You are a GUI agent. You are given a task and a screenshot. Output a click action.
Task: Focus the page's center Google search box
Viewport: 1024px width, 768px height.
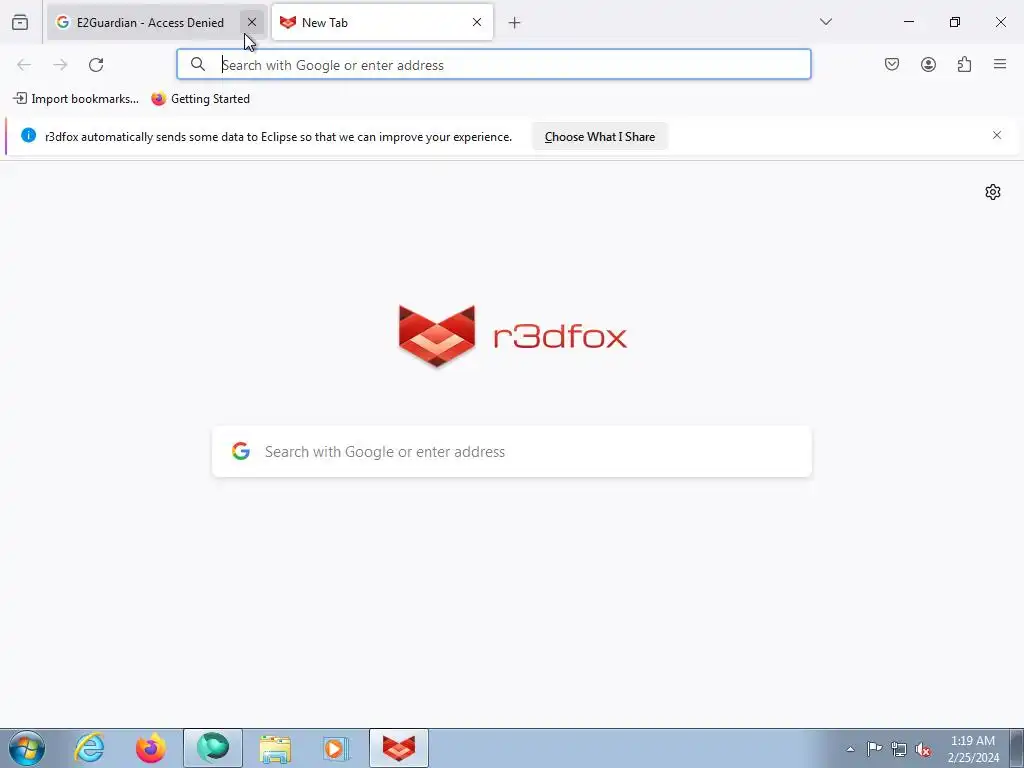coord(512,452)
